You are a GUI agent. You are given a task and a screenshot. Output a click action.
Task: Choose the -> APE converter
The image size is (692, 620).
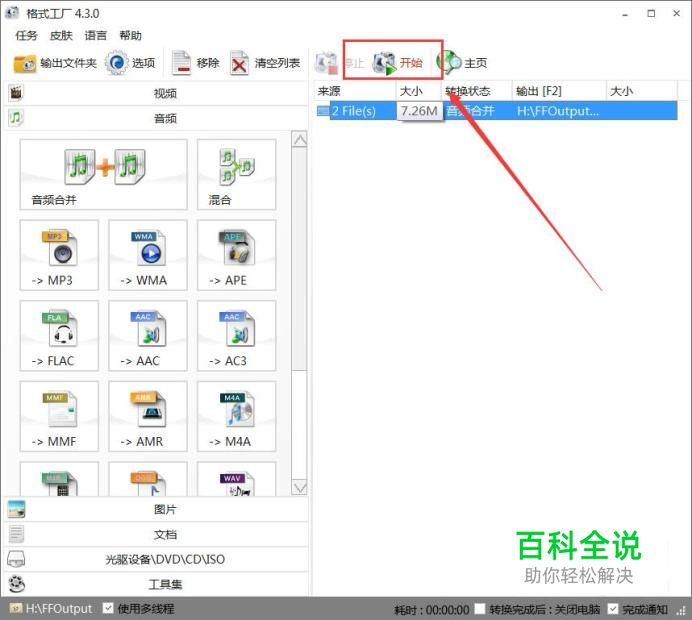coord(237,255)
